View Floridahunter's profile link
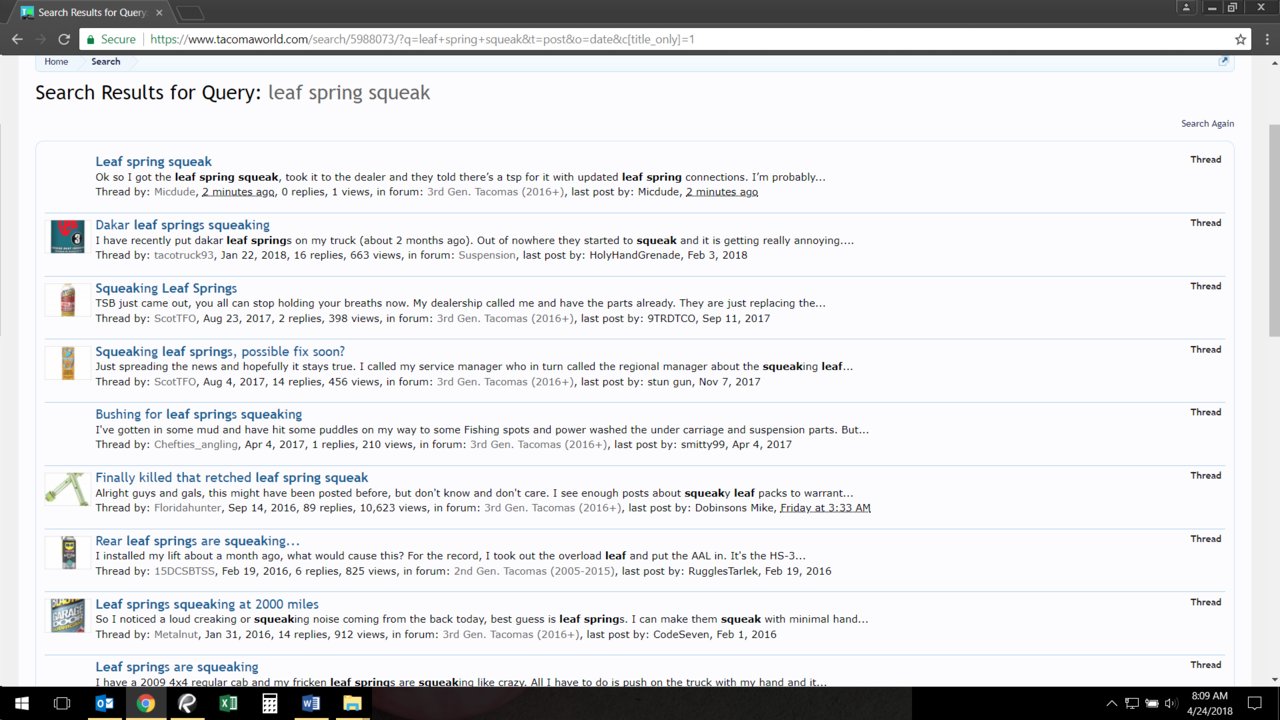Screen dimensions: 1280x720 click(188, 508)
